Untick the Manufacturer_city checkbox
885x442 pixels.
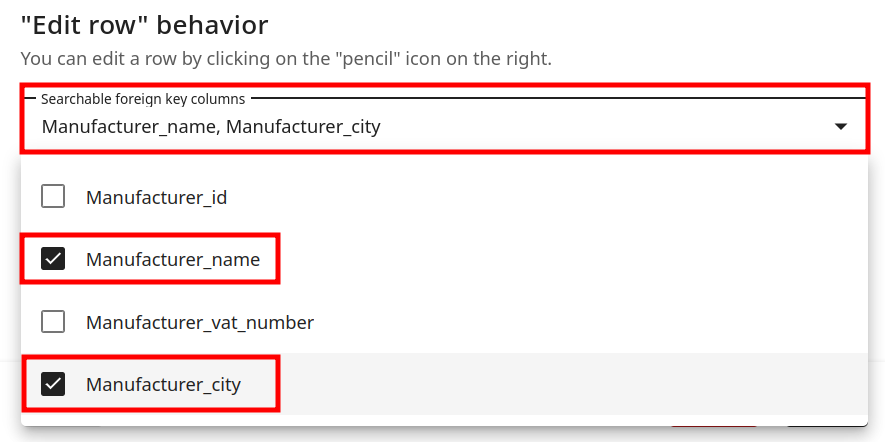53,384
